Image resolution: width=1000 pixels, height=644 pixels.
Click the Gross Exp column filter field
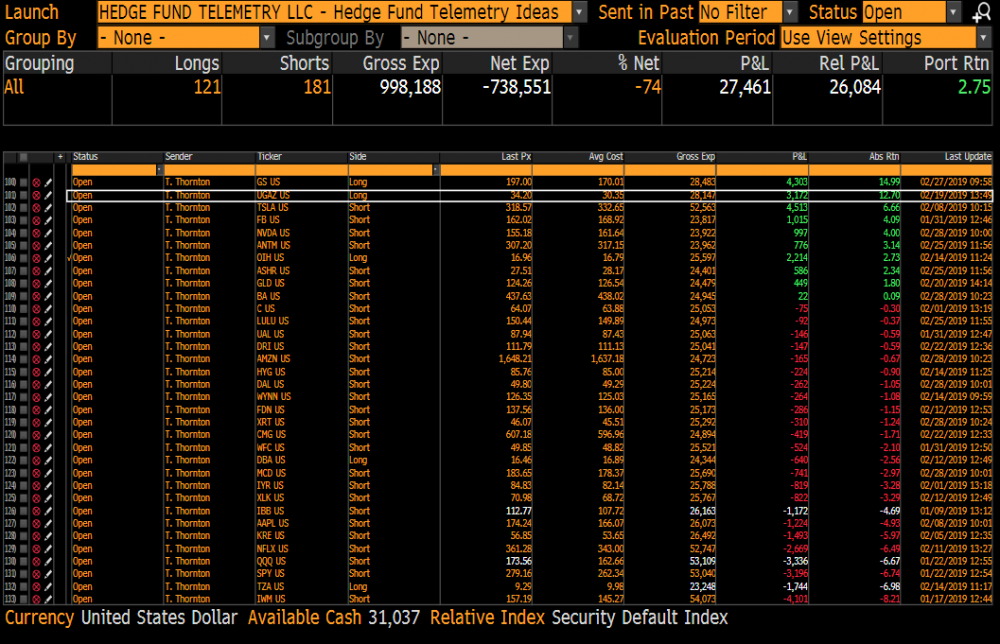pos(670,170)
